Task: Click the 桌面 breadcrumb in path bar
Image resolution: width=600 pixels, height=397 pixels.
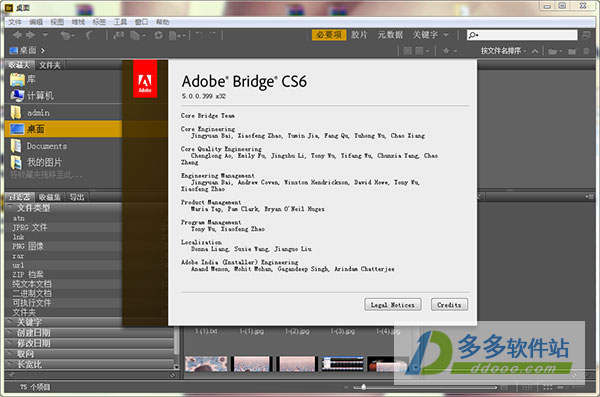Action: [23, 50]
